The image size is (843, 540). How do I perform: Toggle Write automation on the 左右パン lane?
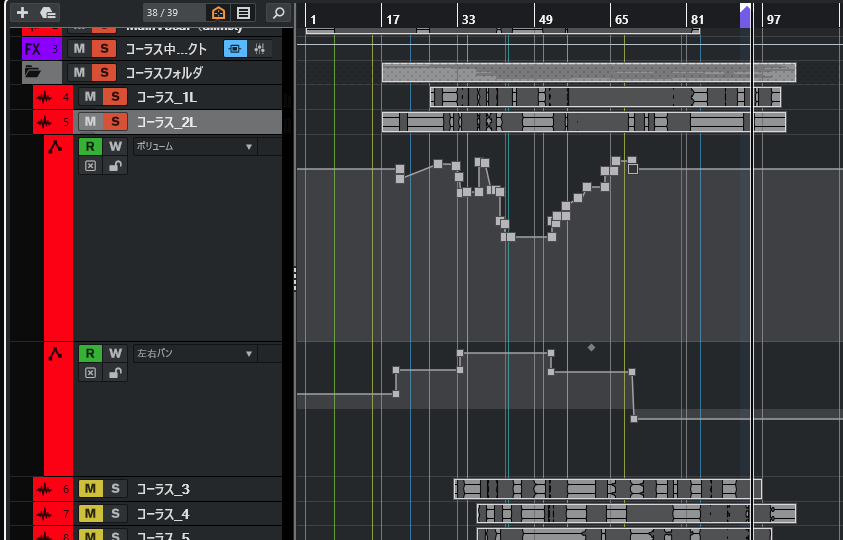tap(115, 353)
